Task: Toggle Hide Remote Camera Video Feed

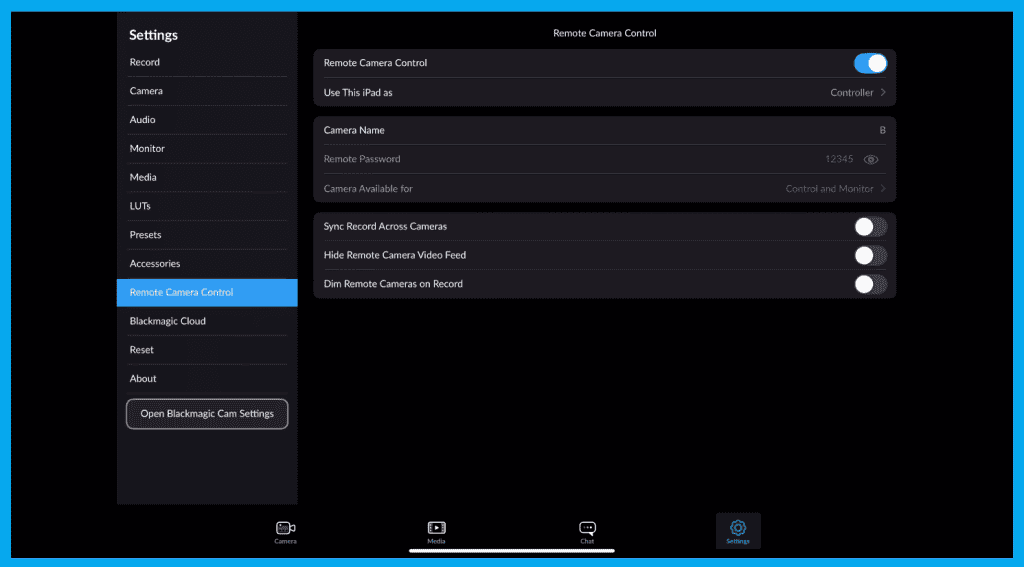Action: 869,255
